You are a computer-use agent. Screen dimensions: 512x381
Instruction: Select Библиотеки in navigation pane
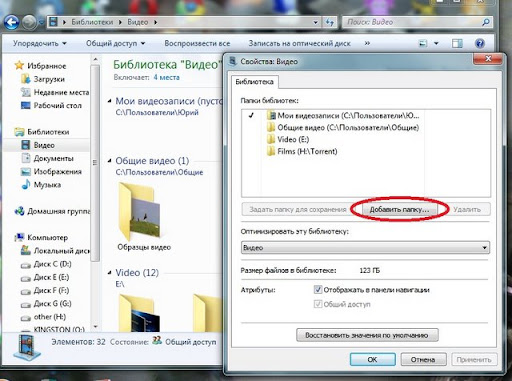[x=42, y=132]
